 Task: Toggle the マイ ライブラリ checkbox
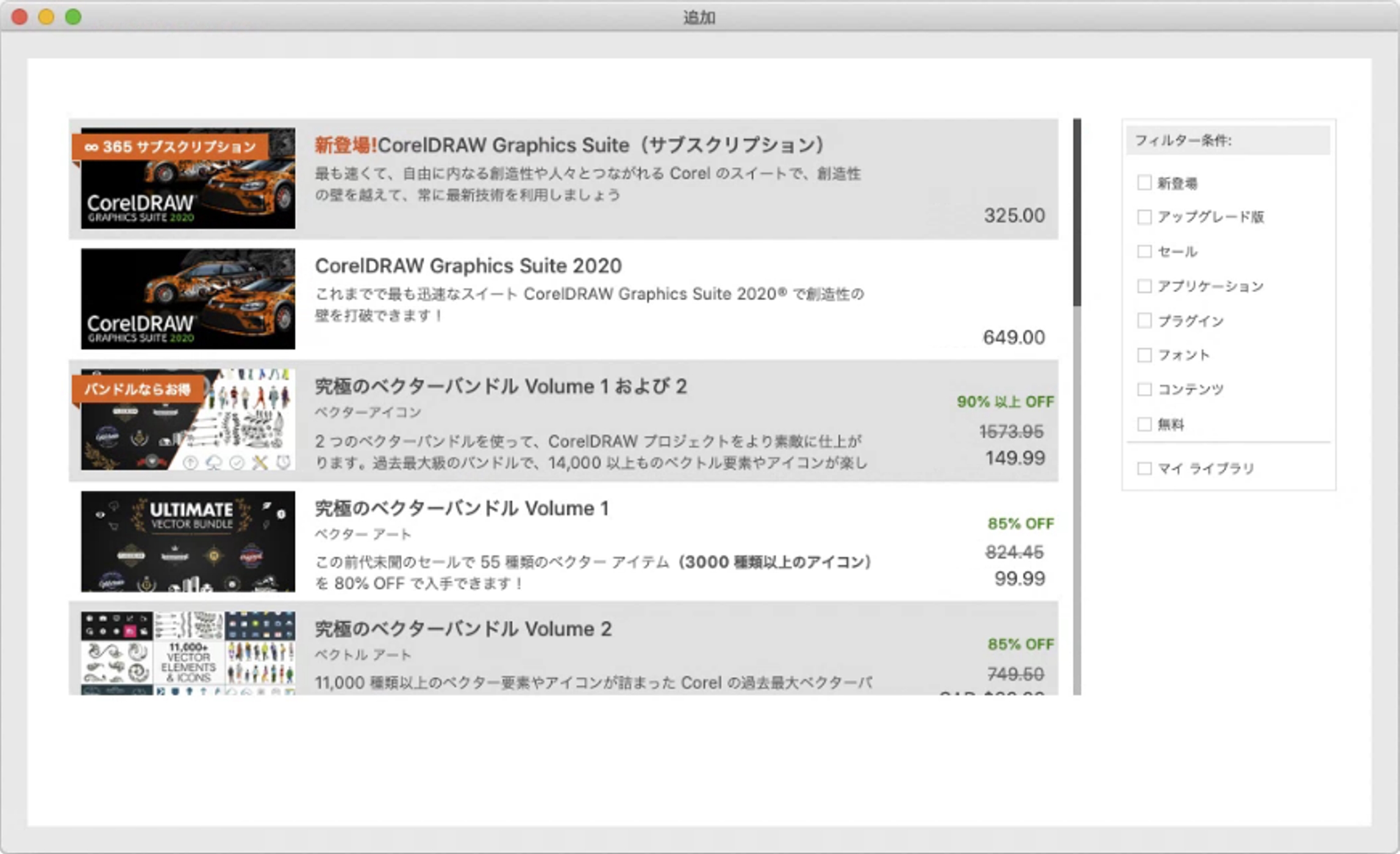pos(1145,468)
